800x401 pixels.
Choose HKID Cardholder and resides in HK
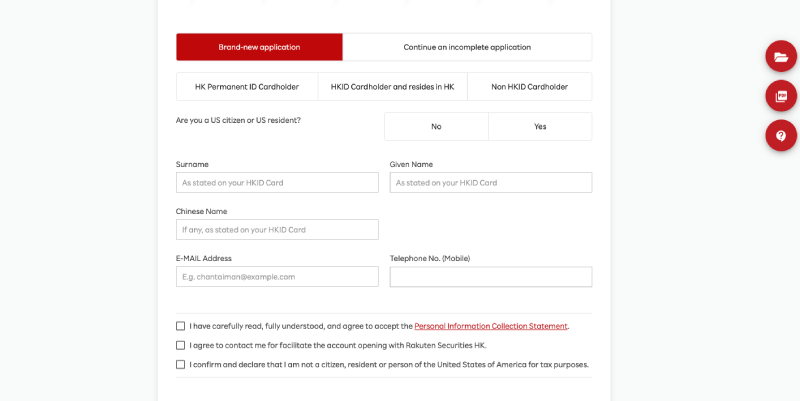coord(392,87)
